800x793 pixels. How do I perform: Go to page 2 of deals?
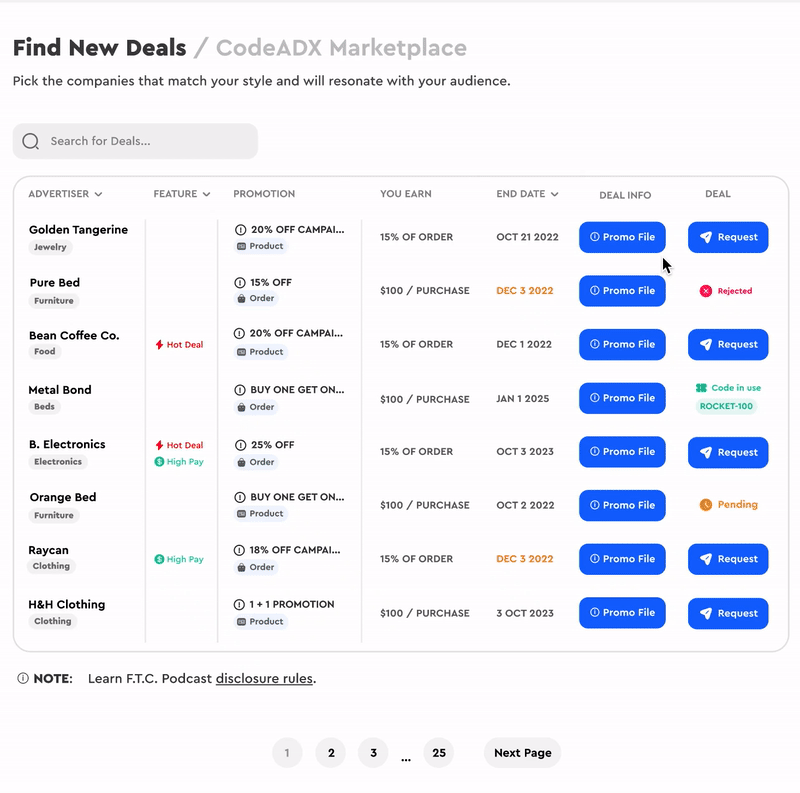[x=331, y=753]
